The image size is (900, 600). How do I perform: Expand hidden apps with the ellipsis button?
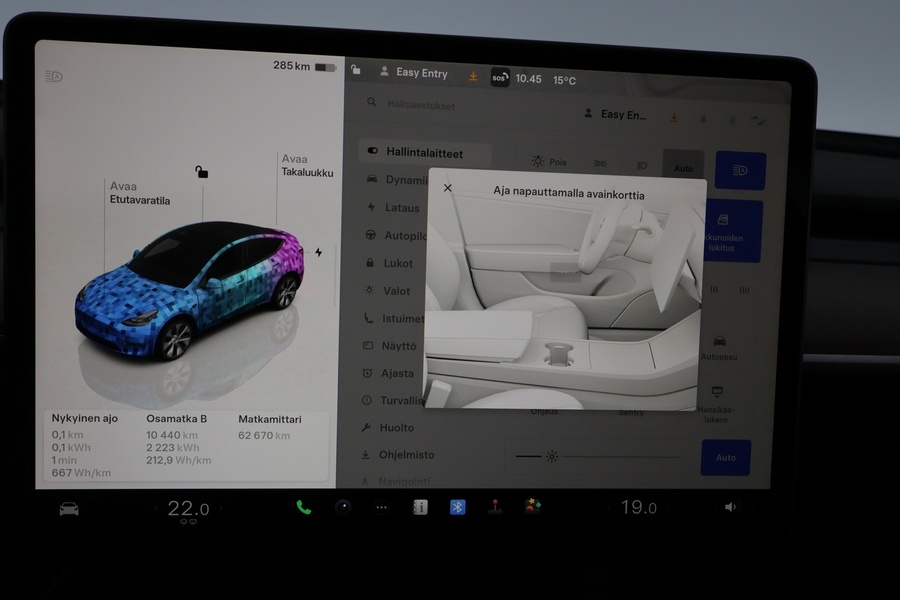point(382,508)
